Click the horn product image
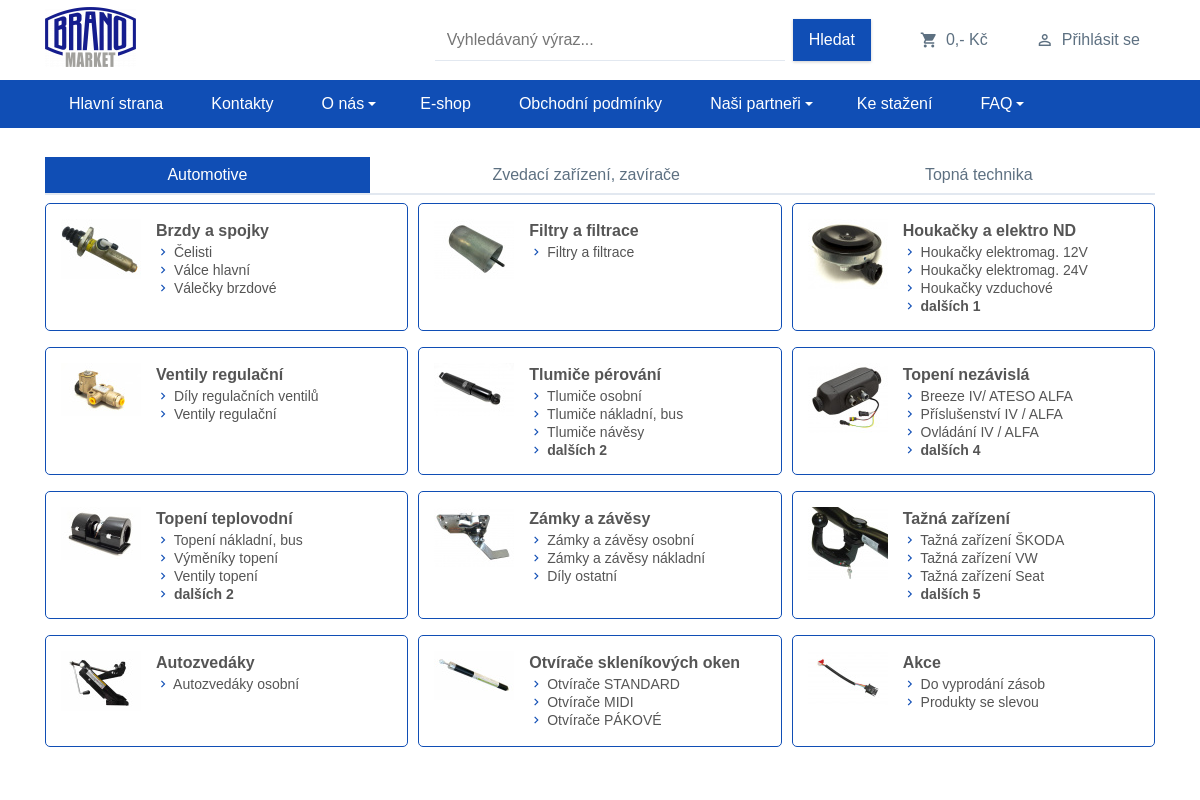 pyautogui.click(x=846, y=252)
